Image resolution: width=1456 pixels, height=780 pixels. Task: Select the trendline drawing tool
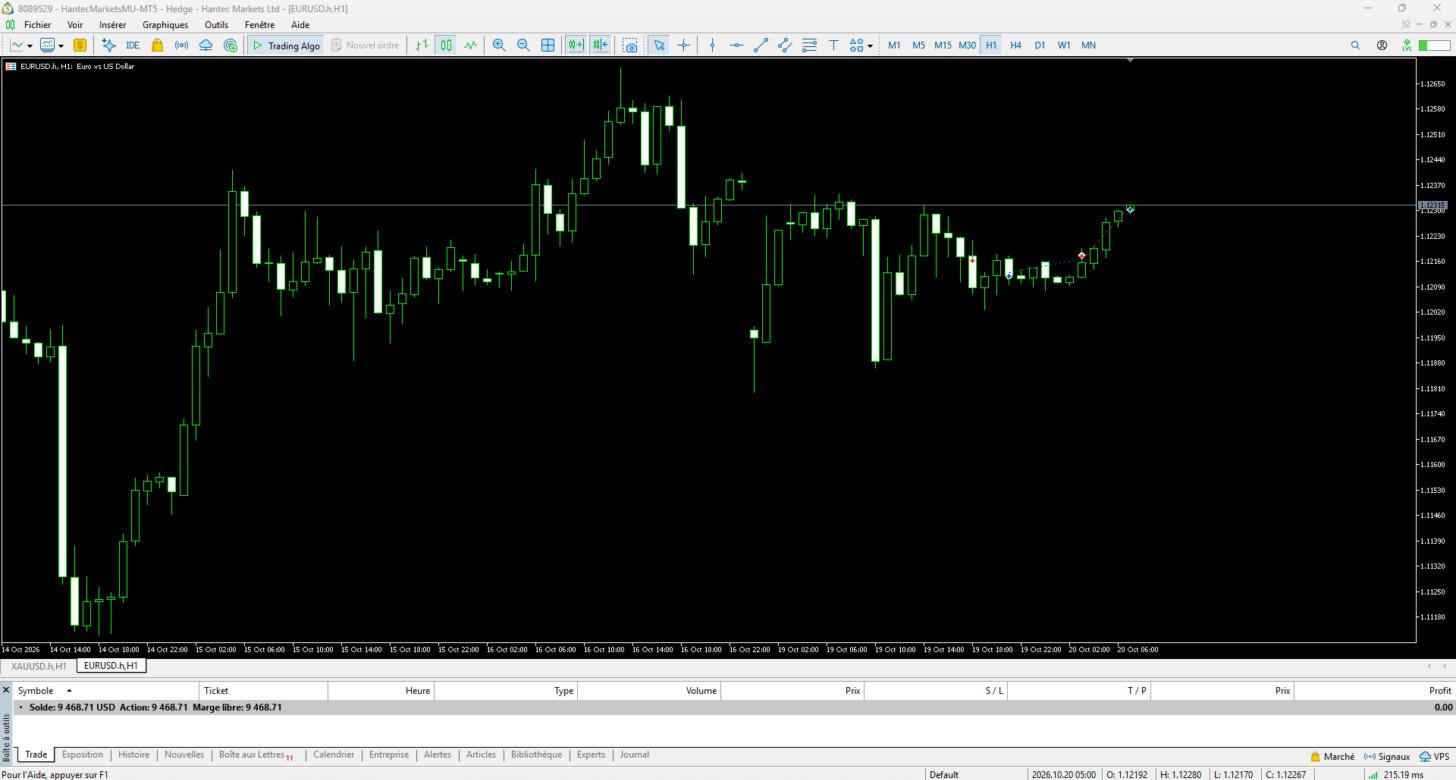pyautogui.click(x=760, y=45)
